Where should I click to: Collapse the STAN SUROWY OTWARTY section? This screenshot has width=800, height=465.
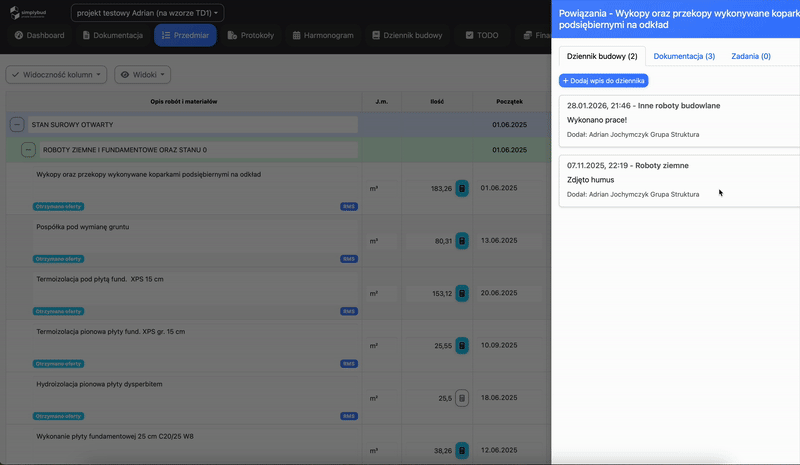pos(17,125)
